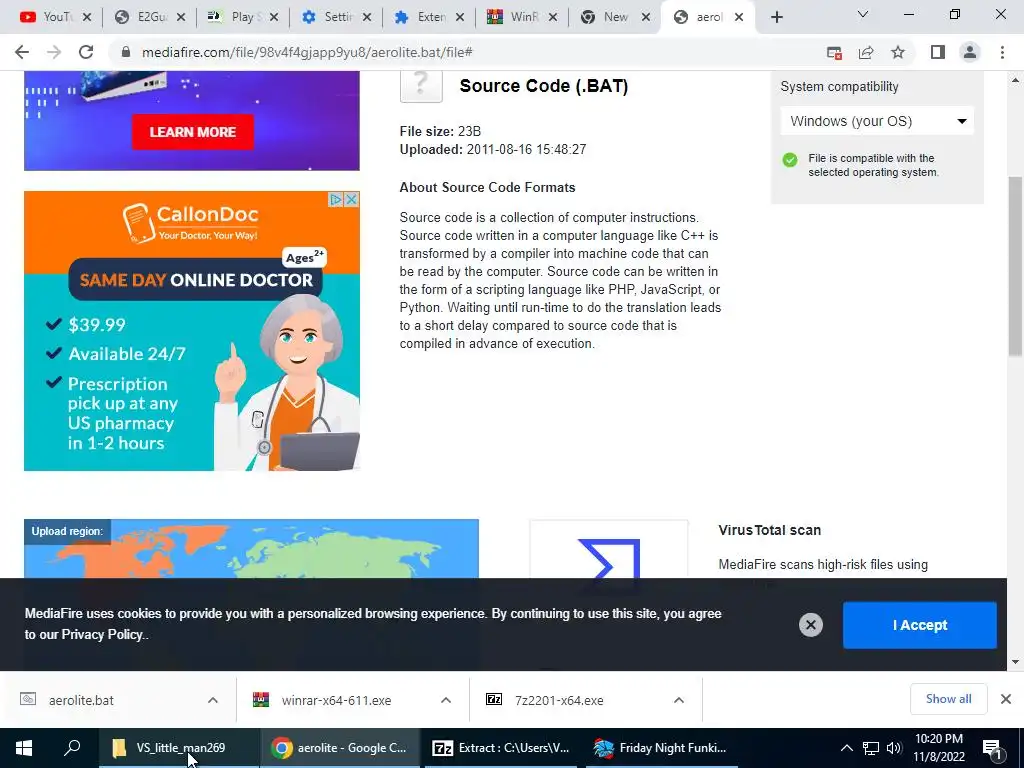Click the vertical scrollbar thumb
Screen dimensions: 1024x768
(1015, 266)
